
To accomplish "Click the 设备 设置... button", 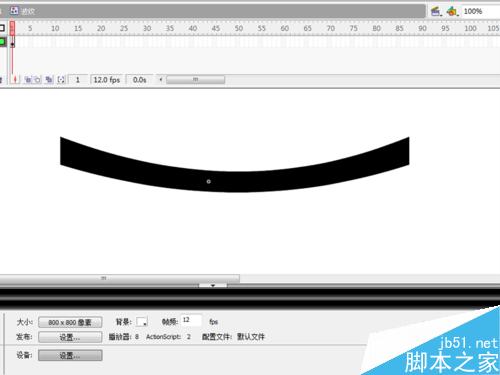I will coord(70,355).
